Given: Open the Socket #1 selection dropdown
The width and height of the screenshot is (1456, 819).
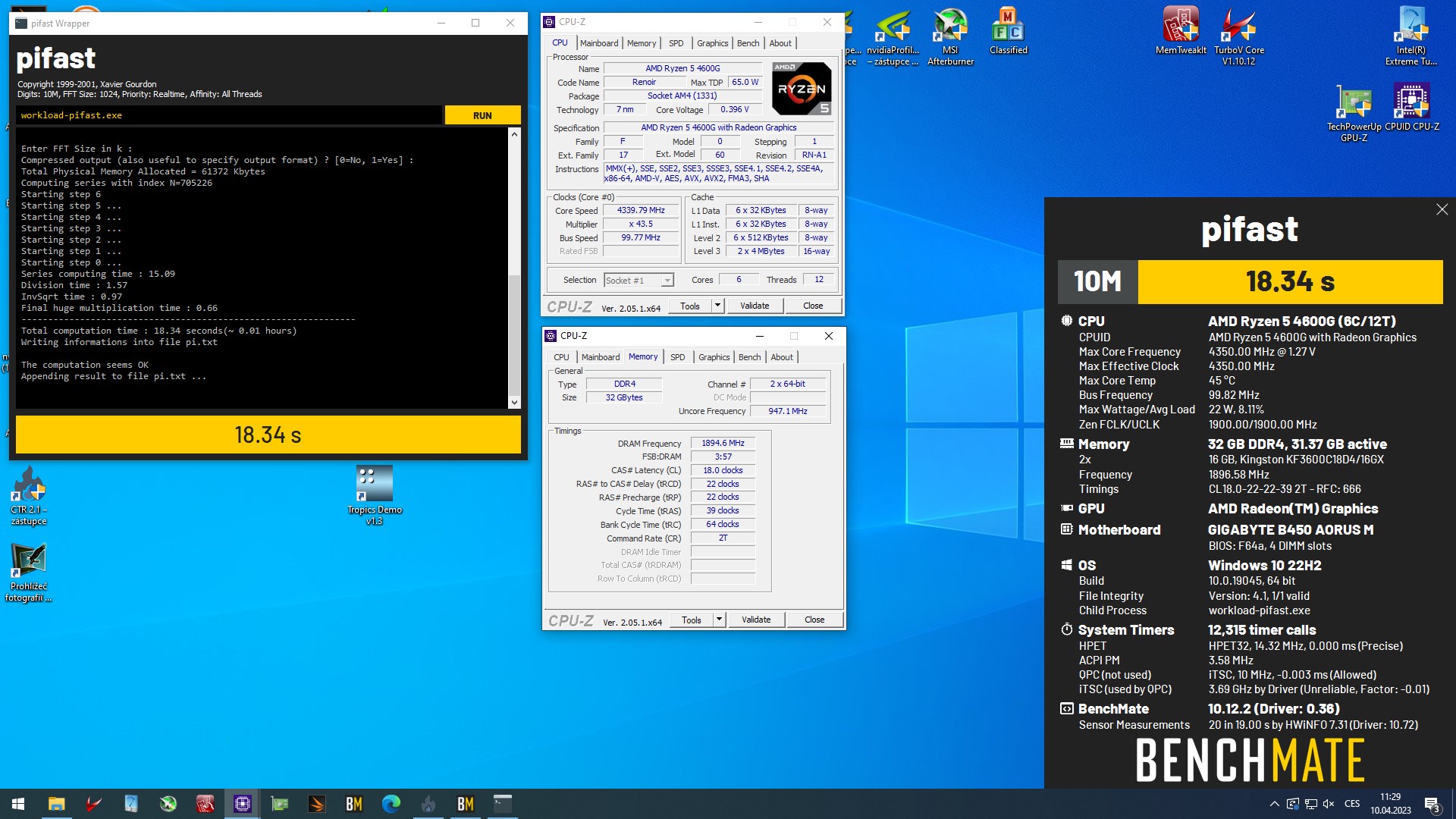Looking at the screenshot, I should (x=639, y=280).
